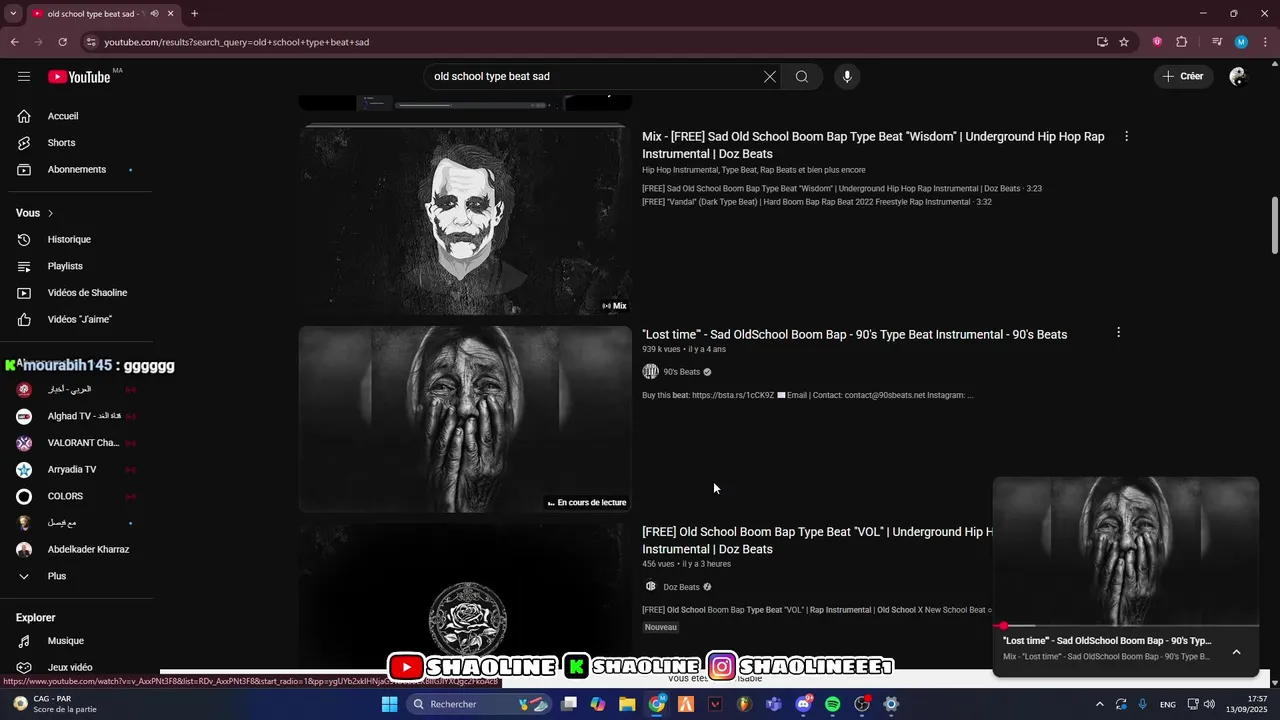Open the YouTube account avatar menu
Image resolution: width=1280 pixels, height=720 pixels.
[x=1238, y=77]
